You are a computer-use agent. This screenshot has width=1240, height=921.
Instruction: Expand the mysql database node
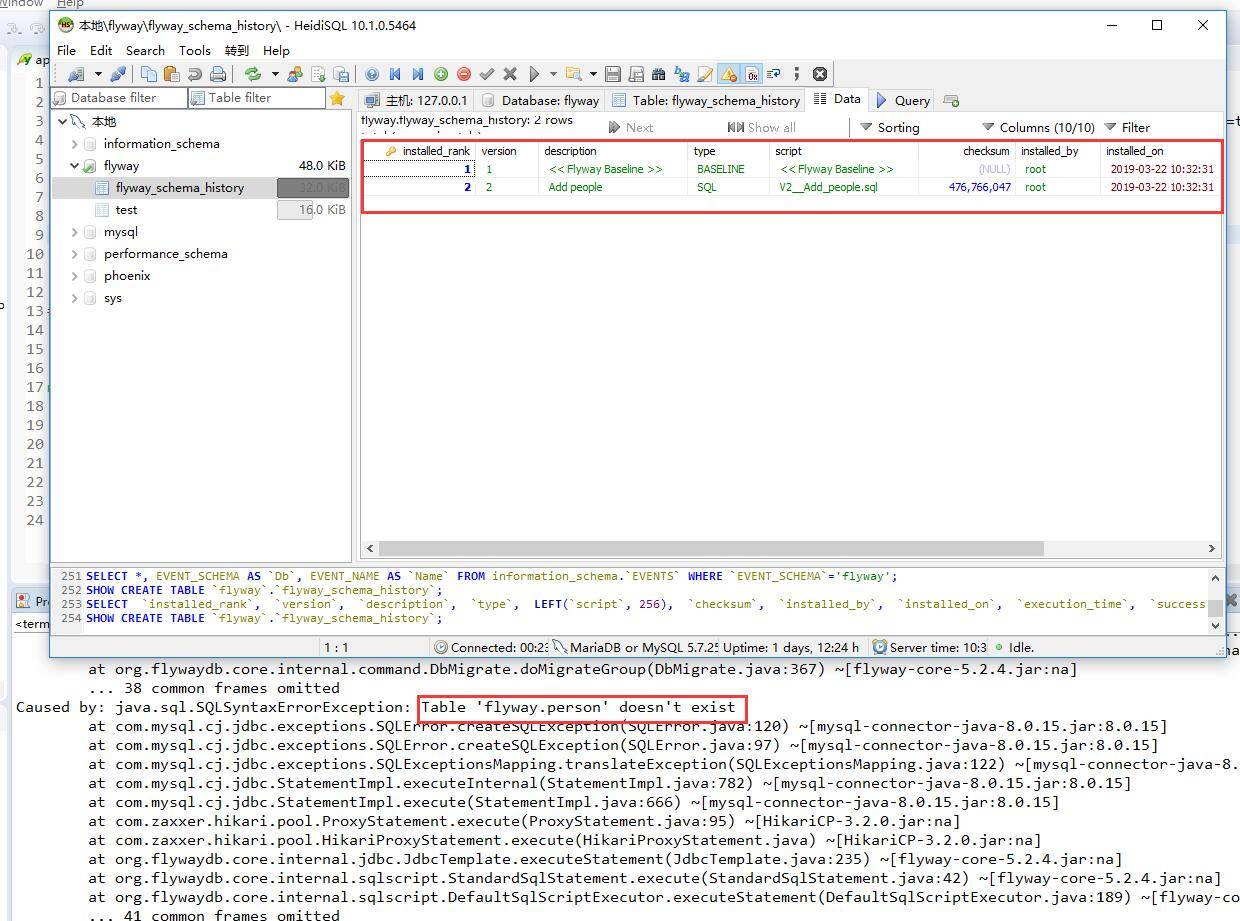pos(74,231)
